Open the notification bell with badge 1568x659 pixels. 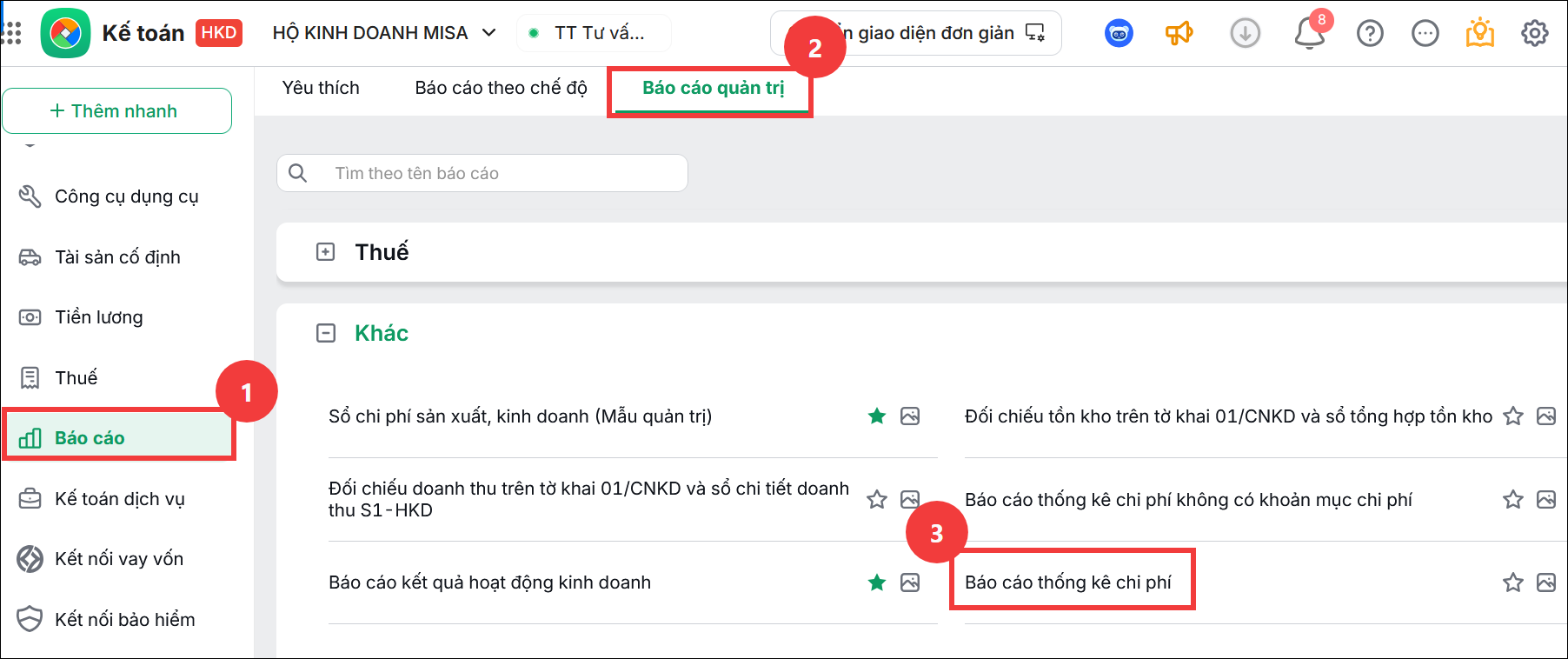[1310, 33]
